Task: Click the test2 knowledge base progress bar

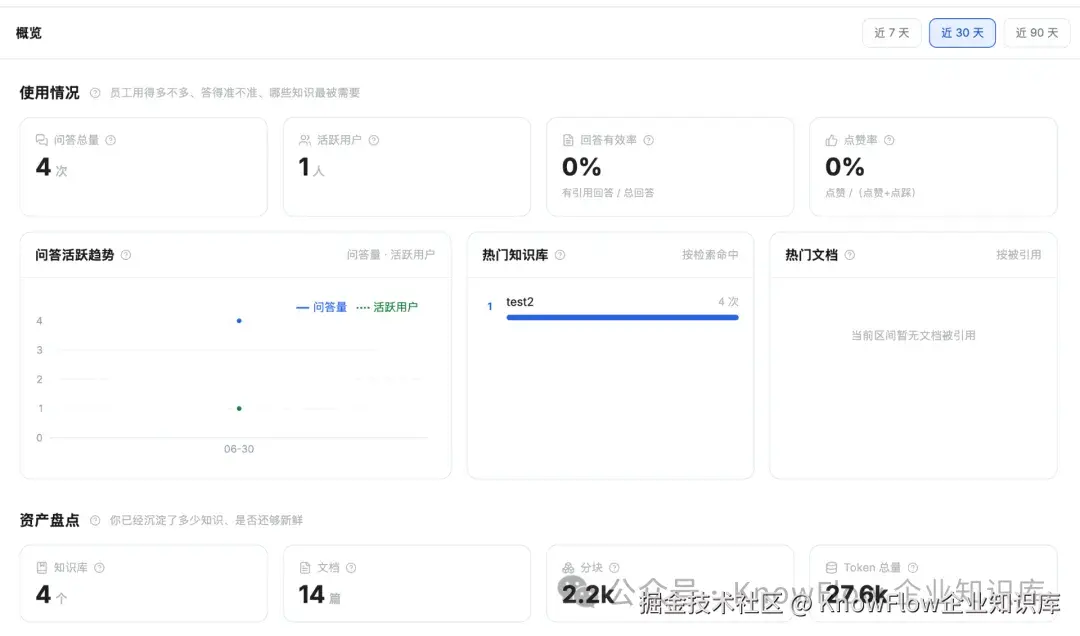Action: click(622, 318)
